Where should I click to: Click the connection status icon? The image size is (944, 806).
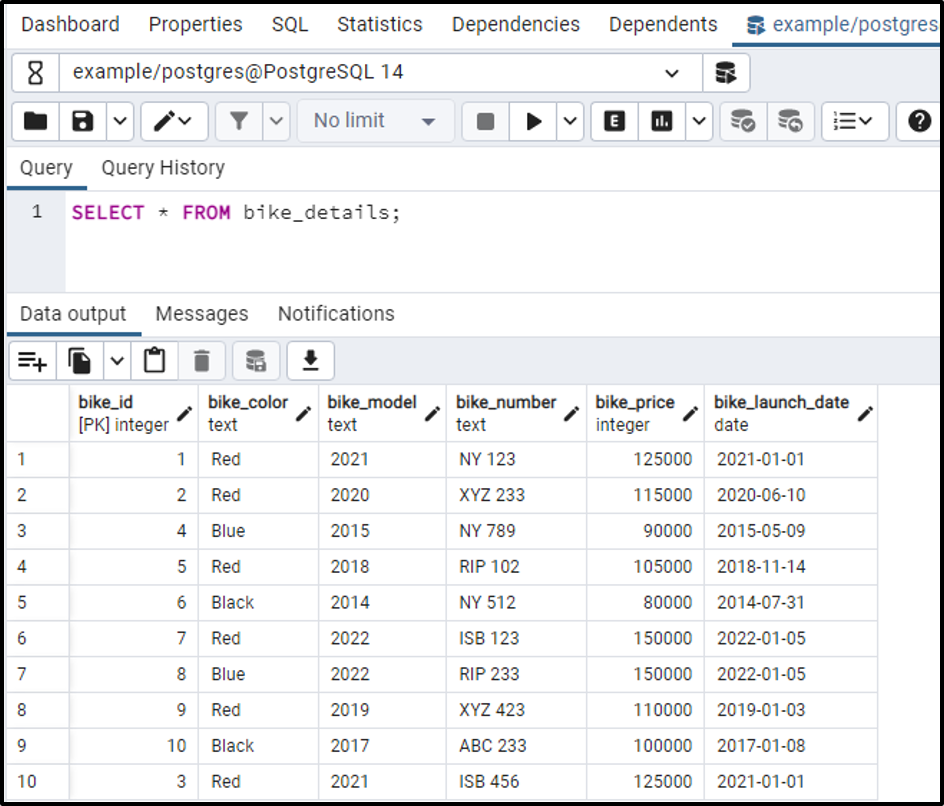point(36,73)
